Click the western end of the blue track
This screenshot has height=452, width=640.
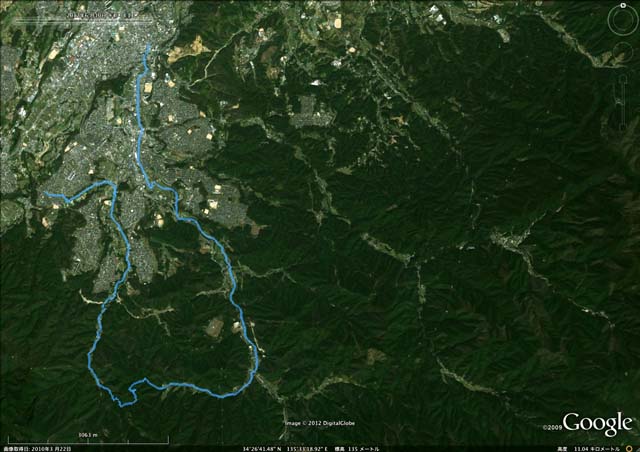(x=45, y=192)
